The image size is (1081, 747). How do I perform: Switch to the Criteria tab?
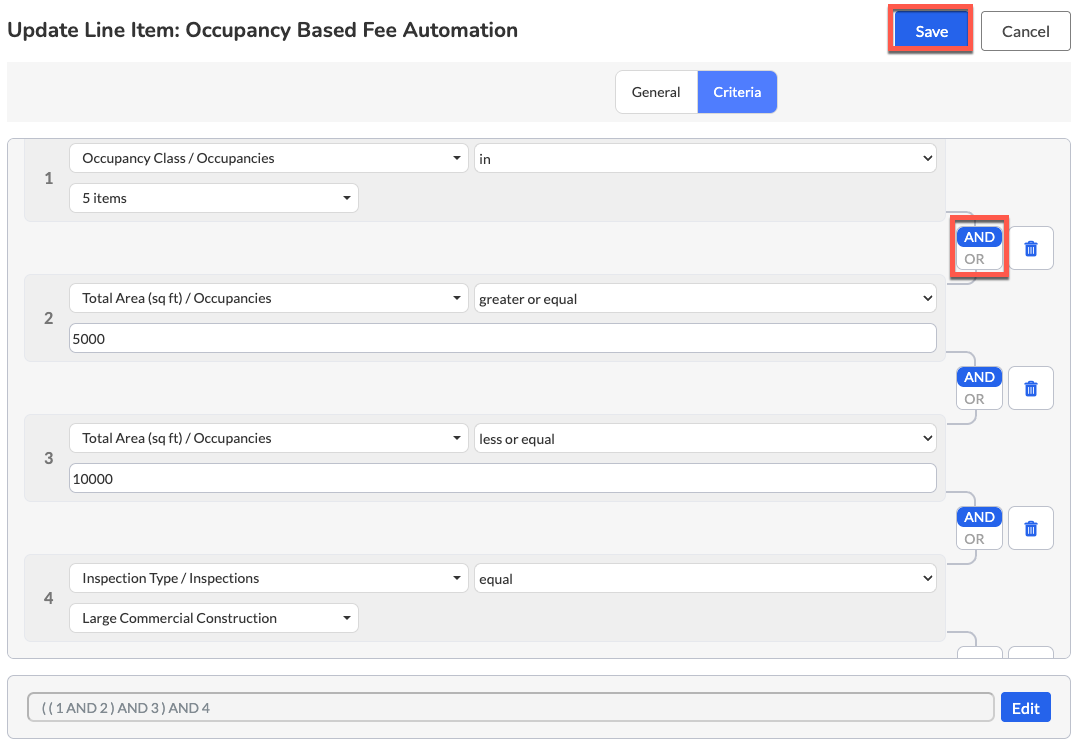737,92
